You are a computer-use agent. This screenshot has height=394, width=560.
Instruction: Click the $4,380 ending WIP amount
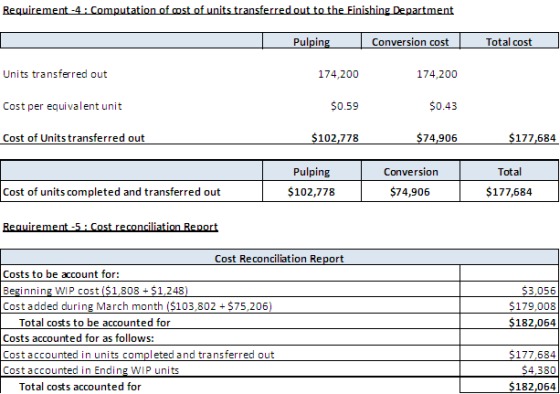[x=539, y=370]
